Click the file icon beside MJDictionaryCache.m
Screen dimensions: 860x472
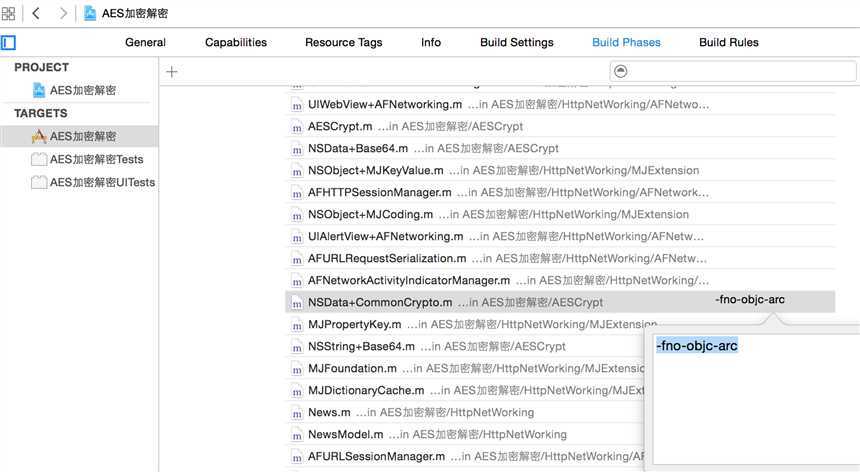[x=297, y=392]
